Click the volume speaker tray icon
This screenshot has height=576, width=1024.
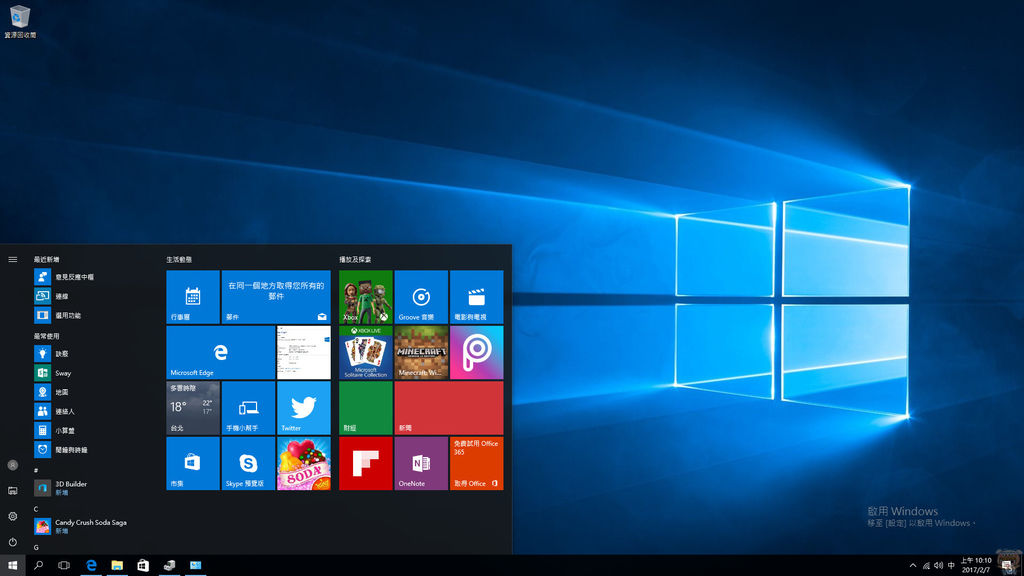(x=938, y=566)
